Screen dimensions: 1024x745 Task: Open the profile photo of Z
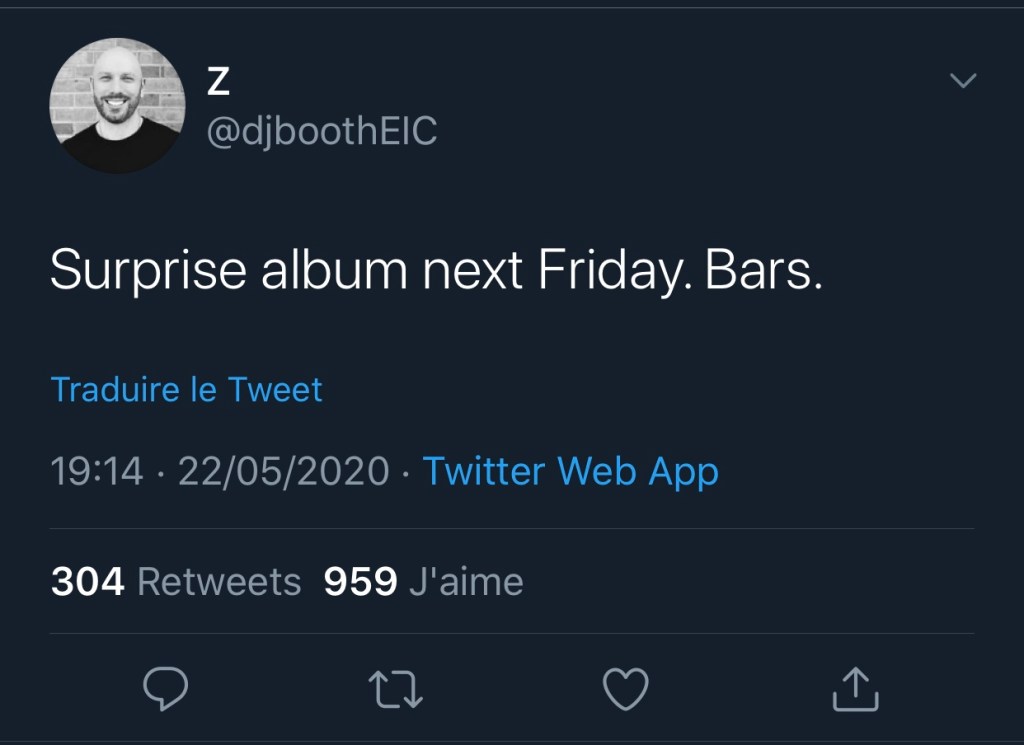pyautogui.click(x=117, y=105)
